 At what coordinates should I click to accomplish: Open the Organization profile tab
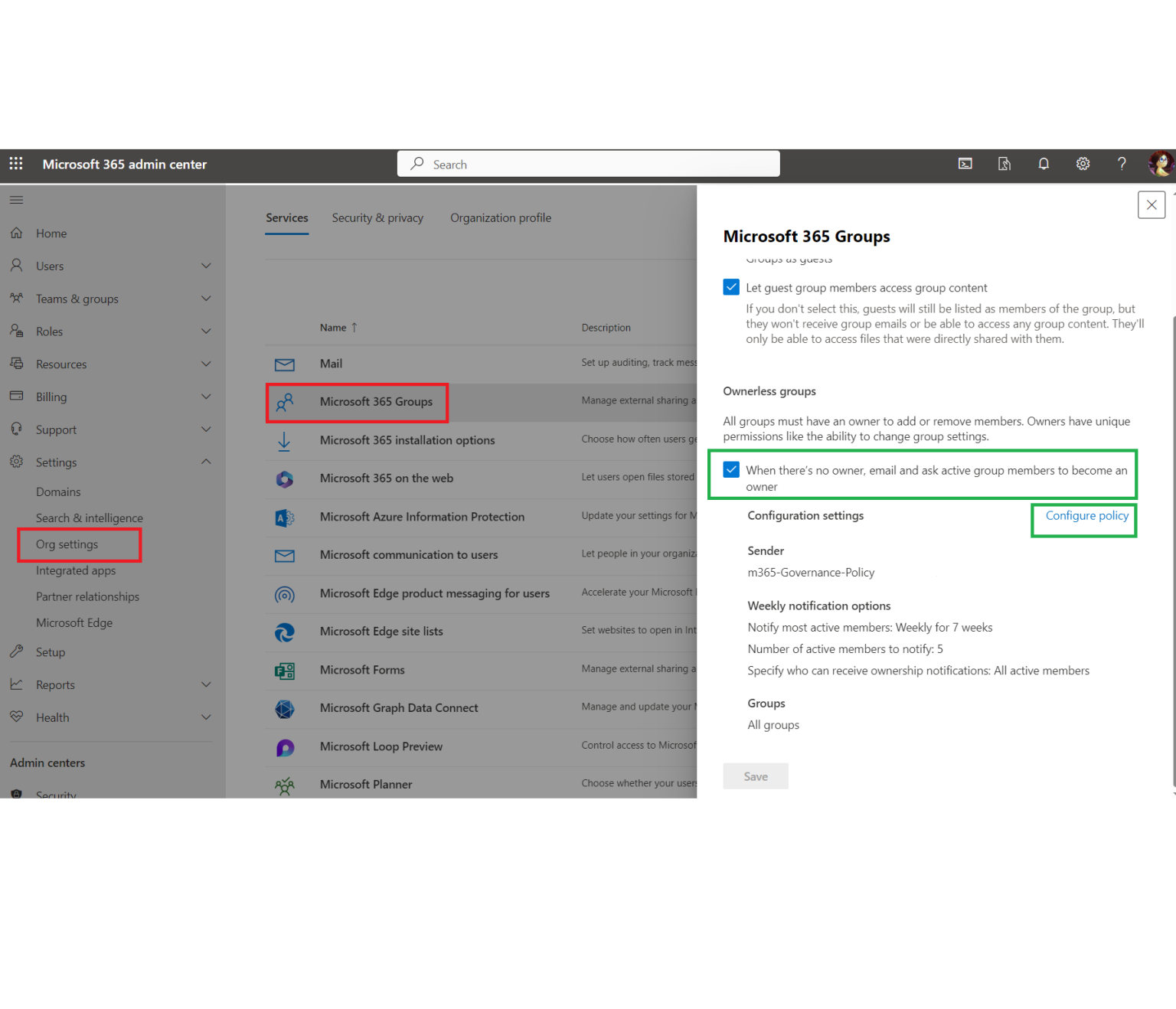(x=501, y=217)
